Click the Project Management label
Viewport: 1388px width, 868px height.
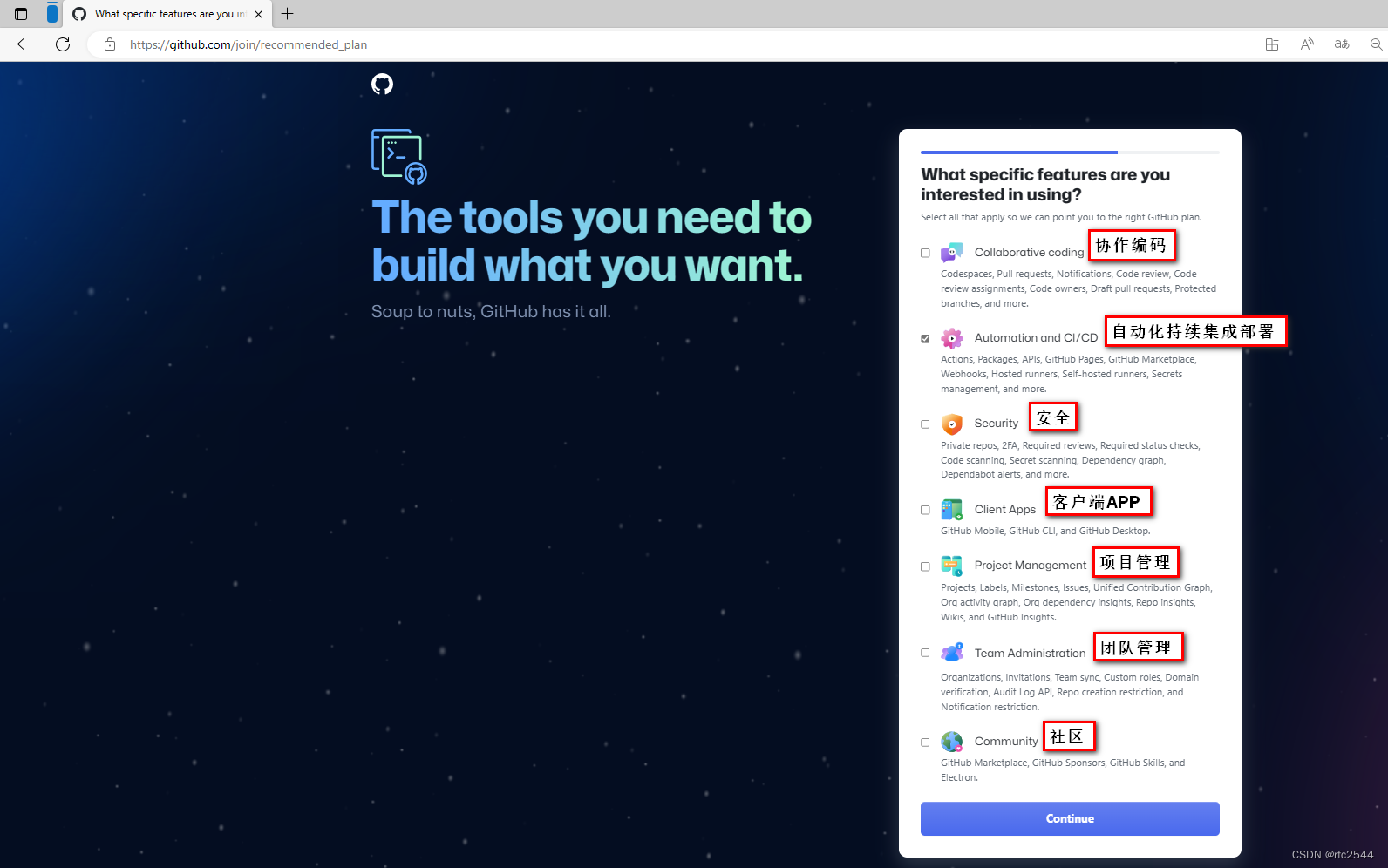[1031, 566]
